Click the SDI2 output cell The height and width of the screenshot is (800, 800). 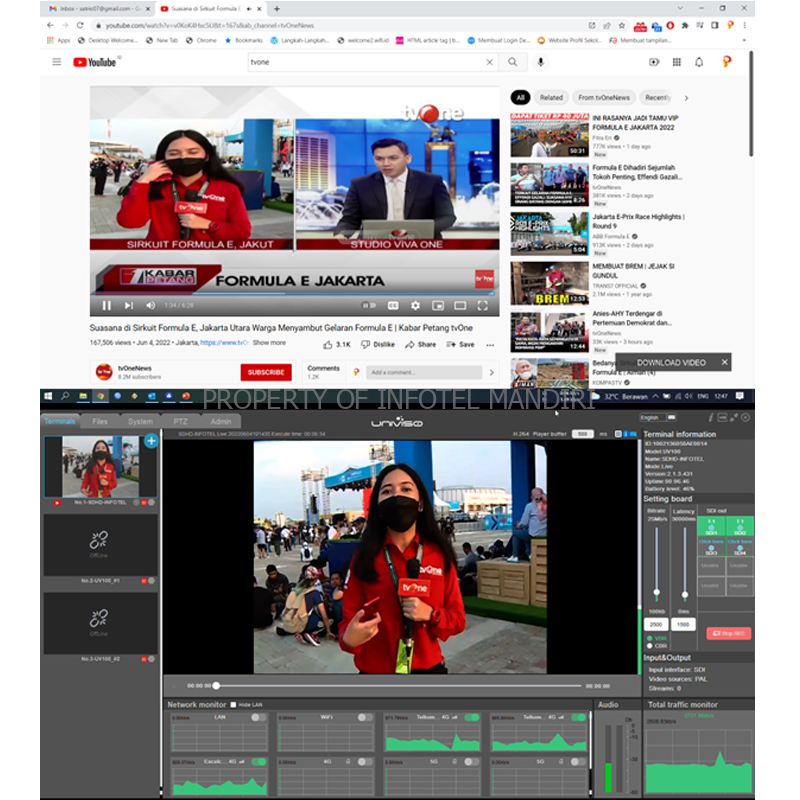pyautogui.click(x=740, y=527)
